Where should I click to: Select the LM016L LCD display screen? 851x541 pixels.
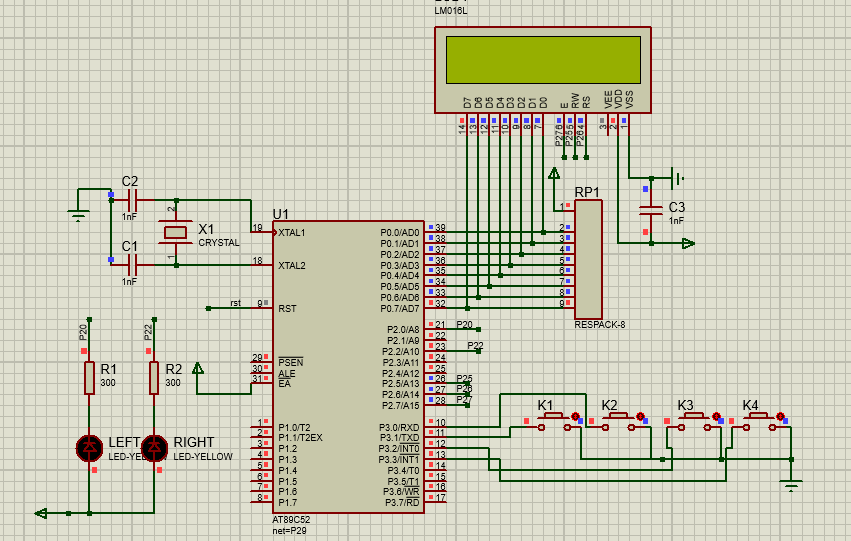pyautogui.click(x=543, y=60)
